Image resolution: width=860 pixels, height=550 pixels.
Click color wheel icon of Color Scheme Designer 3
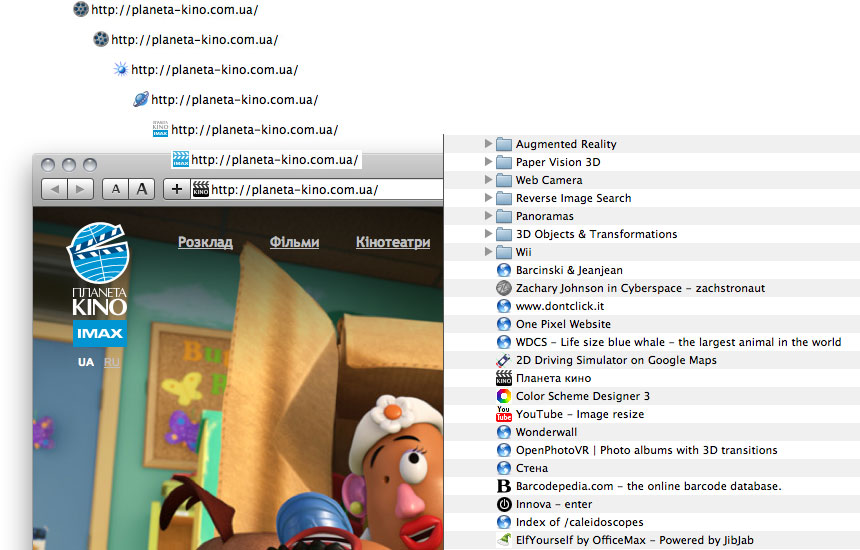click(503, 396)
